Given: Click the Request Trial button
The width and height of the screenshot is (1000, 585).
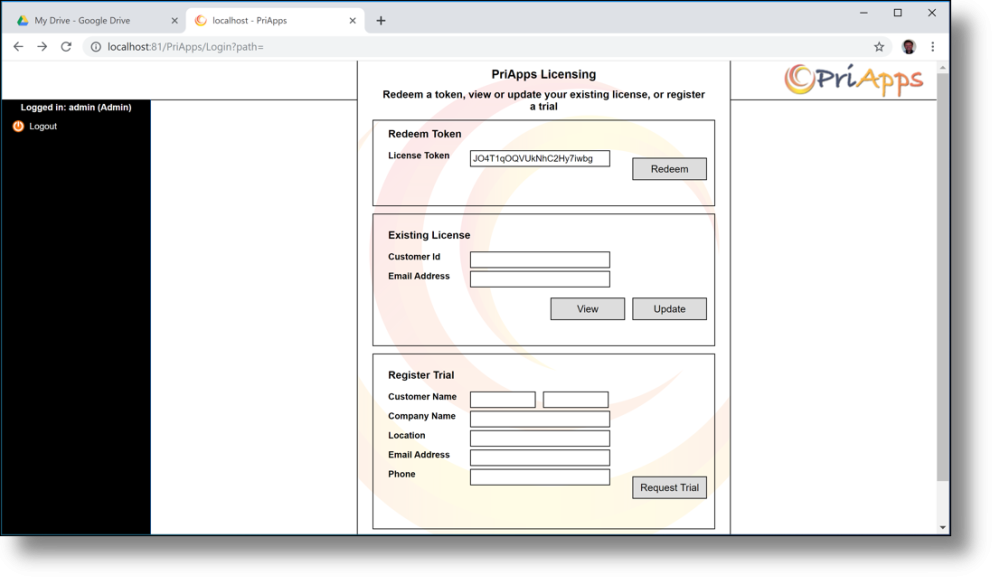Looking at the screenshot, I should pyautogui.click(x=669, y=487).
